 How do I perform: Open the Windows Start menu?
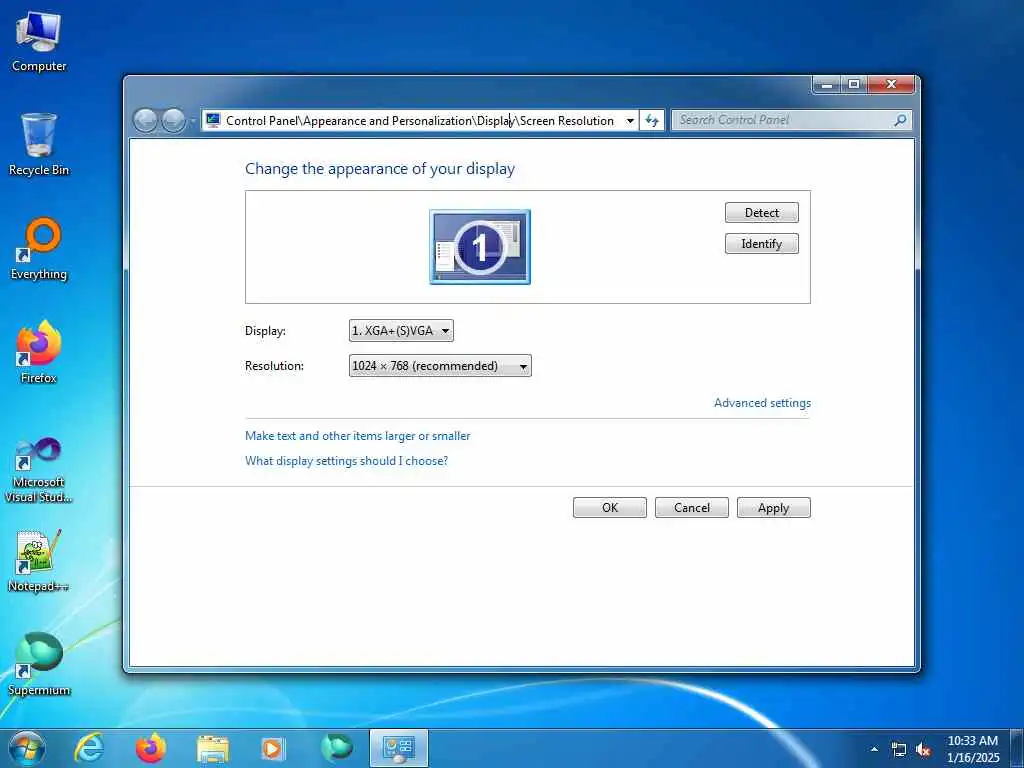pyautogui.click(x=27, y=749)
